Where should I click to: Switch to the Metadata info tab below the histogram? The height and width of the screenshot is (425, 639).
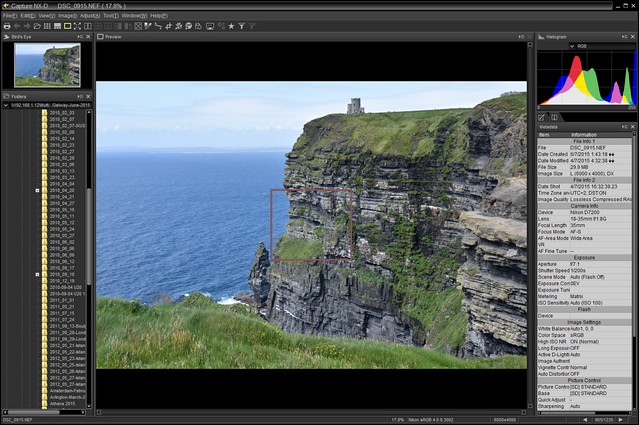tap(555, 117)
